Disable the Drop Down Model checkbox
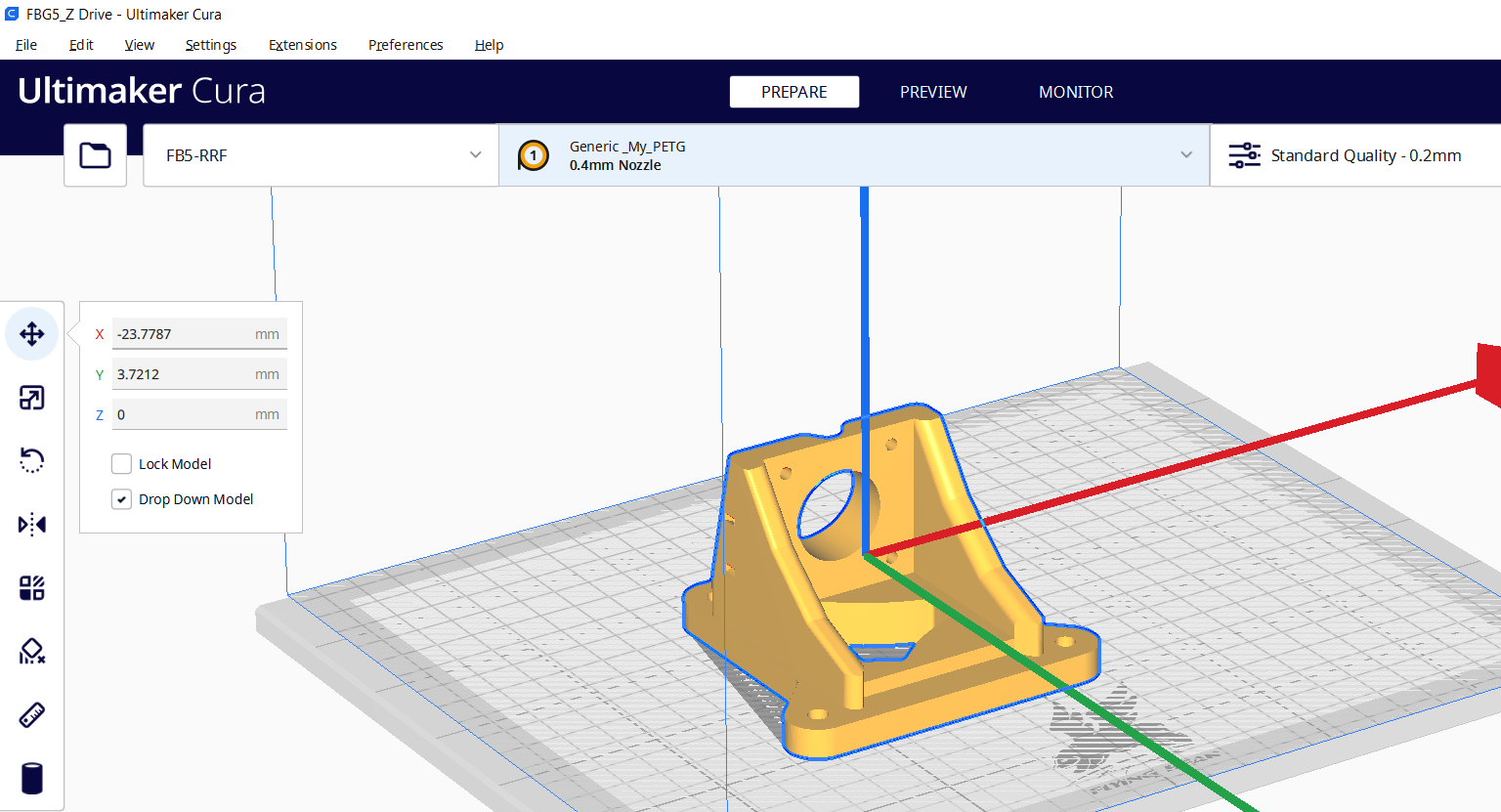The width and height of the screenshot is (1501, 812). coord(121,498)
